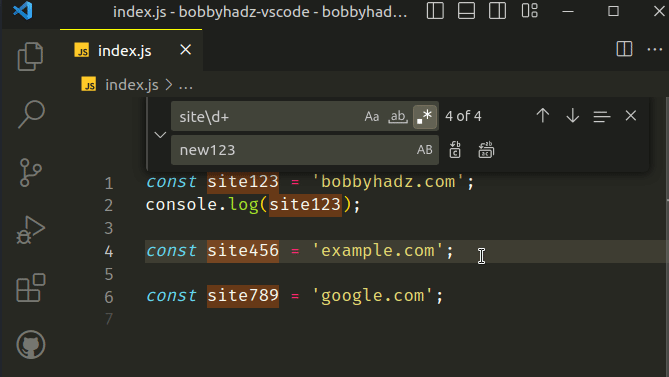Click line number 5 in the gutter
669x377 pixels.
click(x=109, y=274)
